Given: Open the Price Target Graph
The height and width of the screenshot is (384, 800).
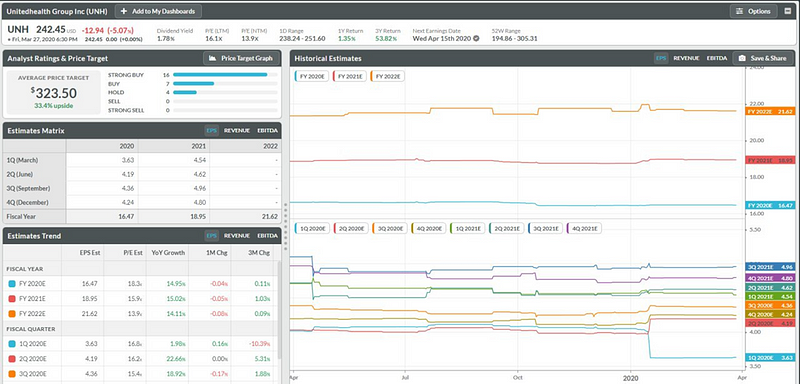Looking at the screenshot, I should pos(242,59).
